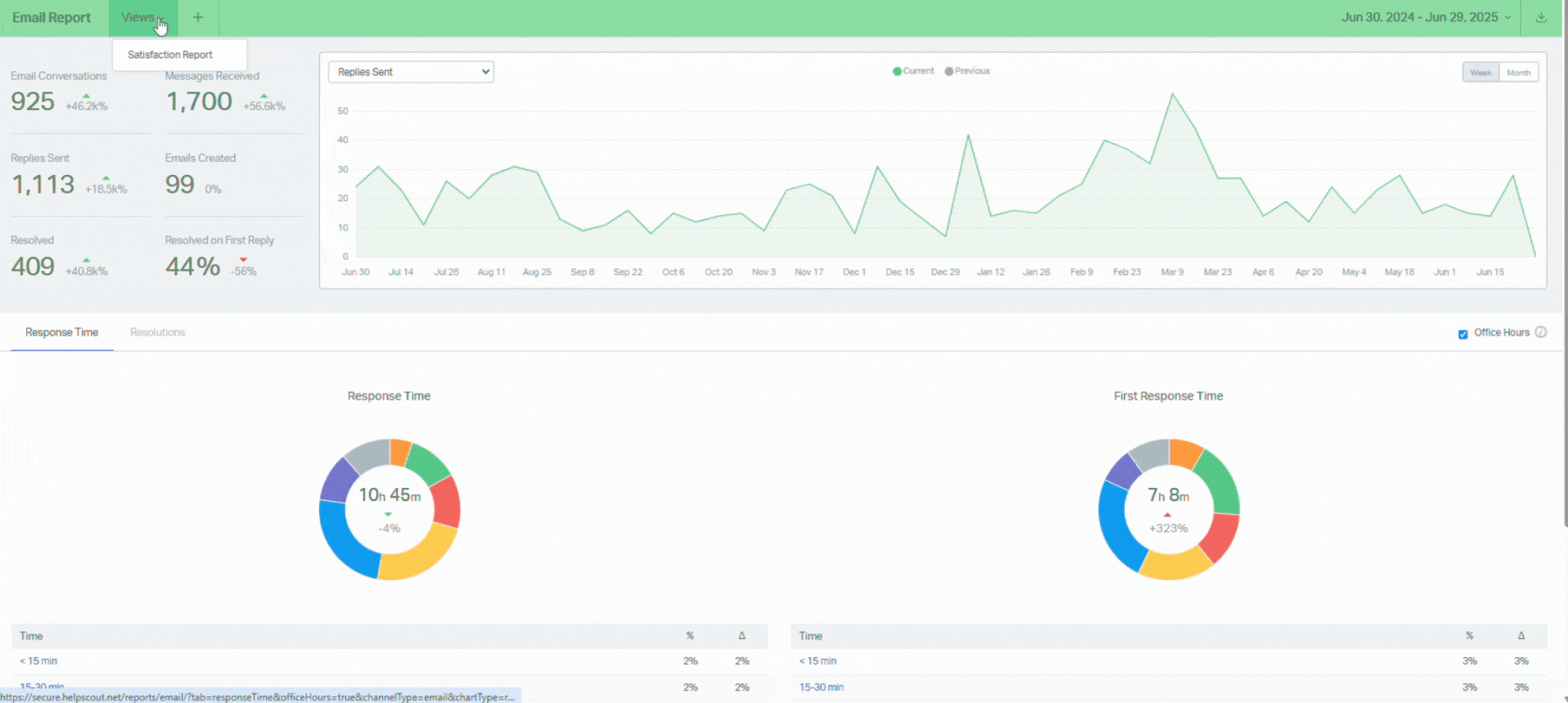Click the red segment of First Response Time donut
Image resolution: width=1568 pixels, height=703 pixels.
(1220, 536)
